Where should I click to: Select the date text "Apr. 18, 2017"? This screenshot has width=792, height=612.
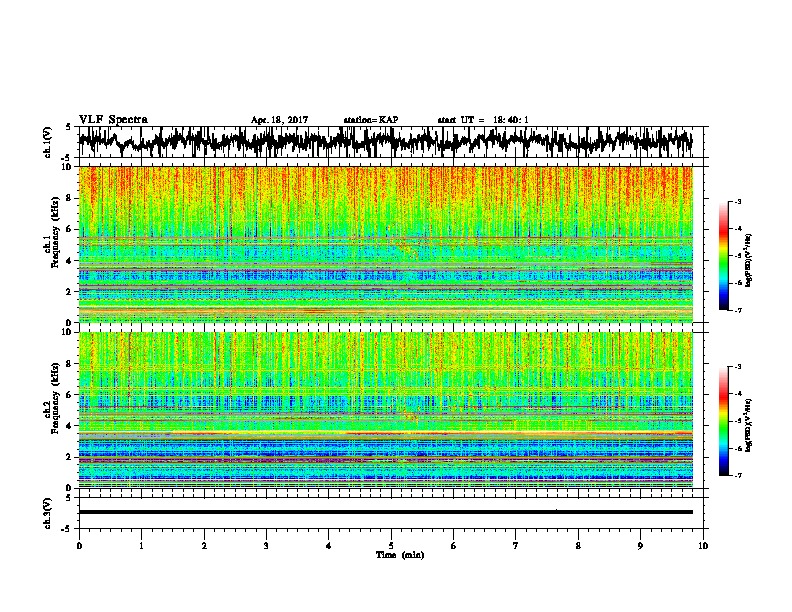pyautogui.click(x=279, y=120)
